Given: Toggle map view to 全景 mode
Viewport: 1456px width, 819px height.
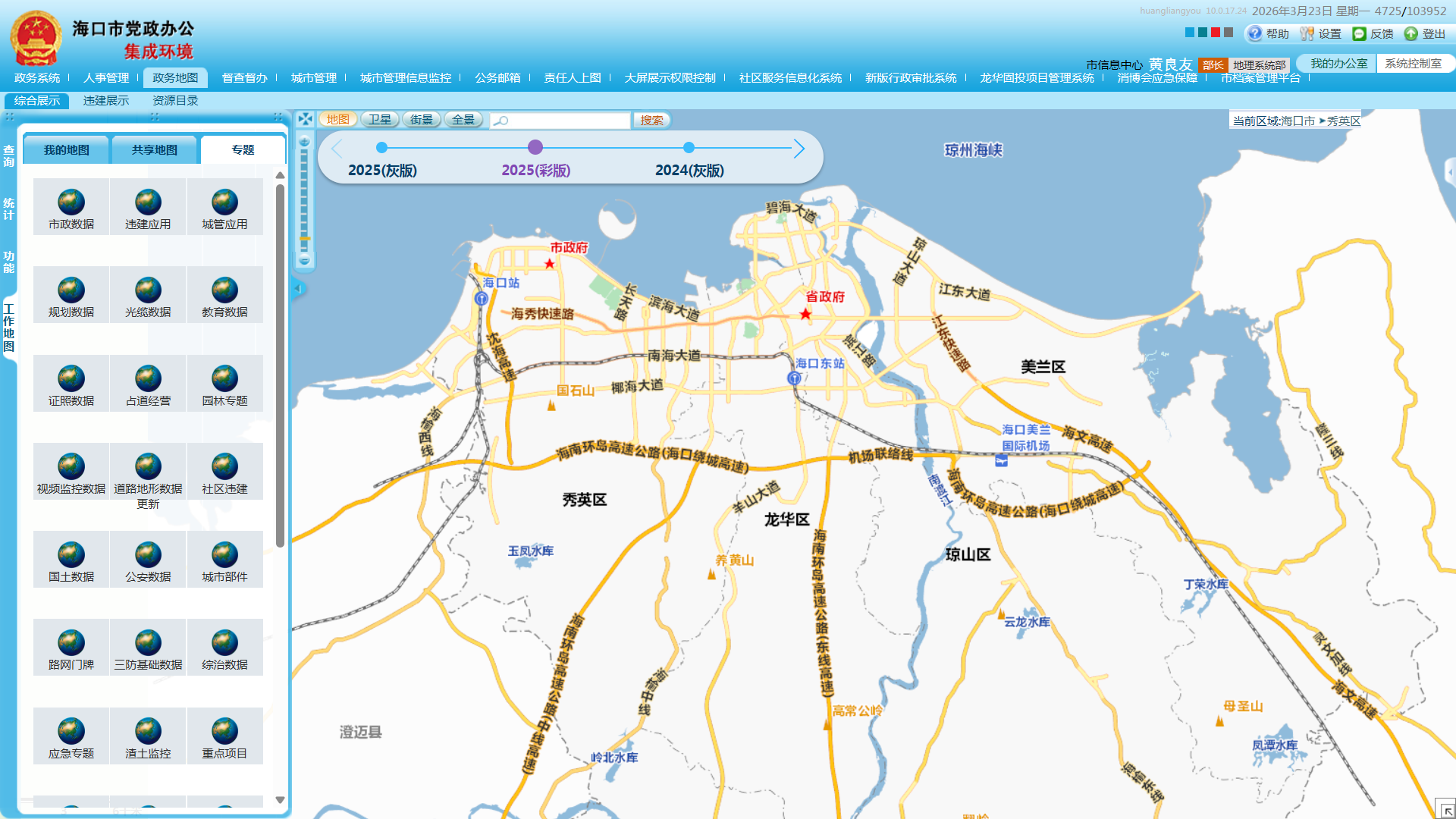Looking at the screenshot, I should coord(463,120).
